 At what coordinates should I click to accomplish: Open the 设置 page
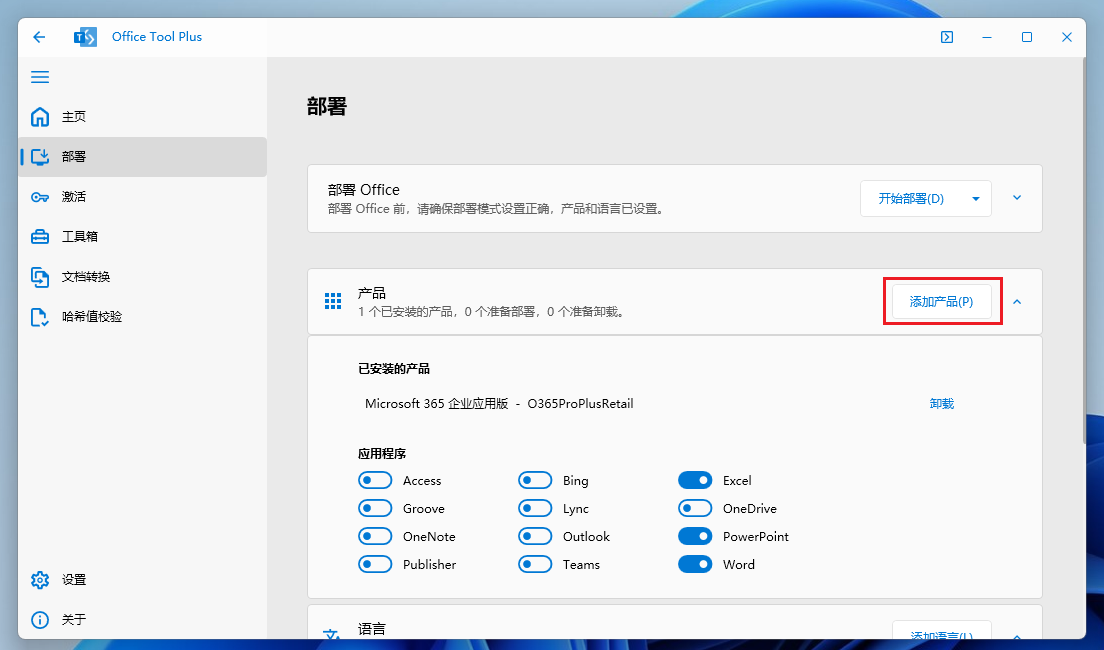143,580
